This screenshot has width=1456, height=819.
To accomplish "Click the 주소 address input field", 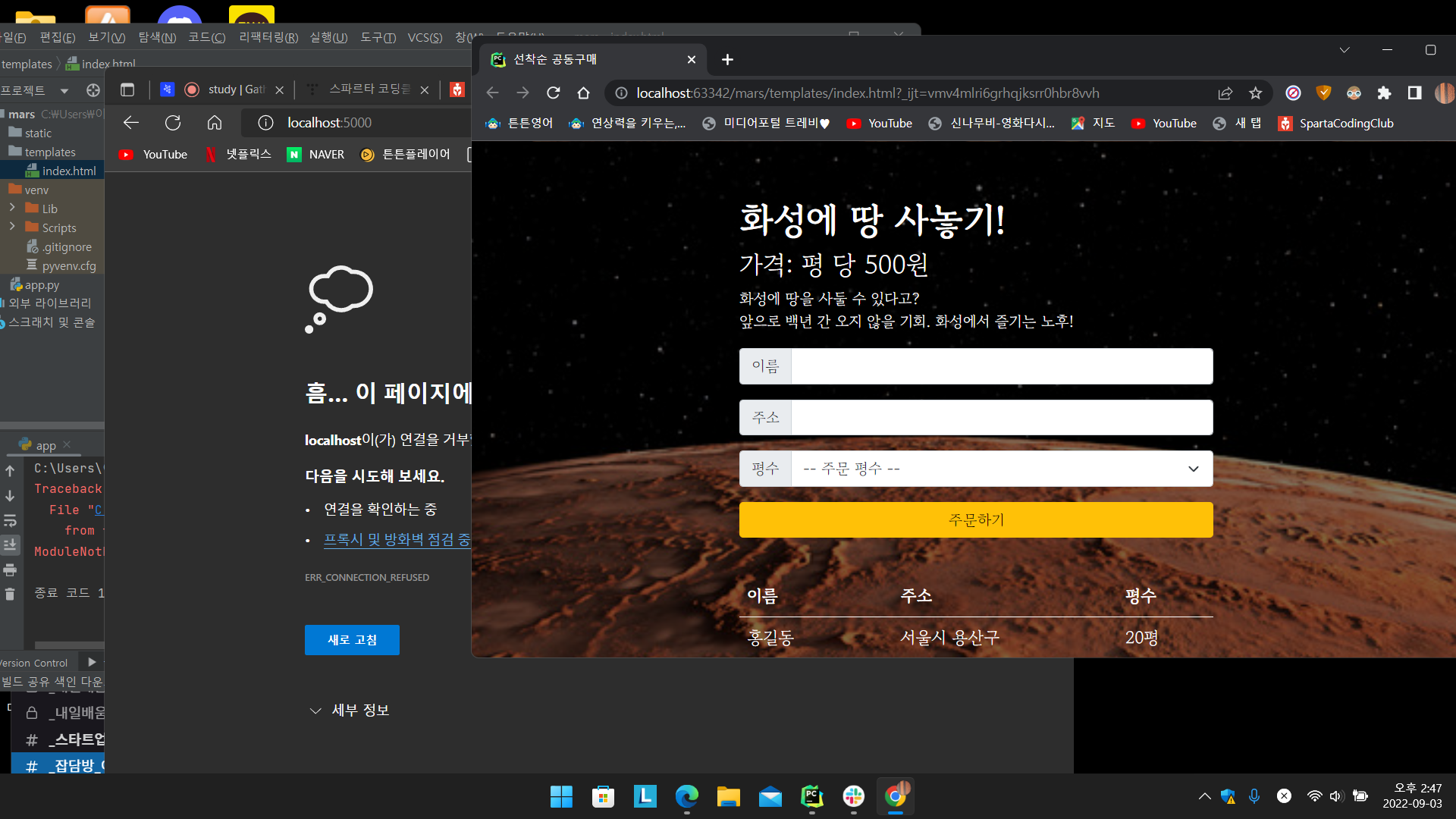I will [1002, 418].
